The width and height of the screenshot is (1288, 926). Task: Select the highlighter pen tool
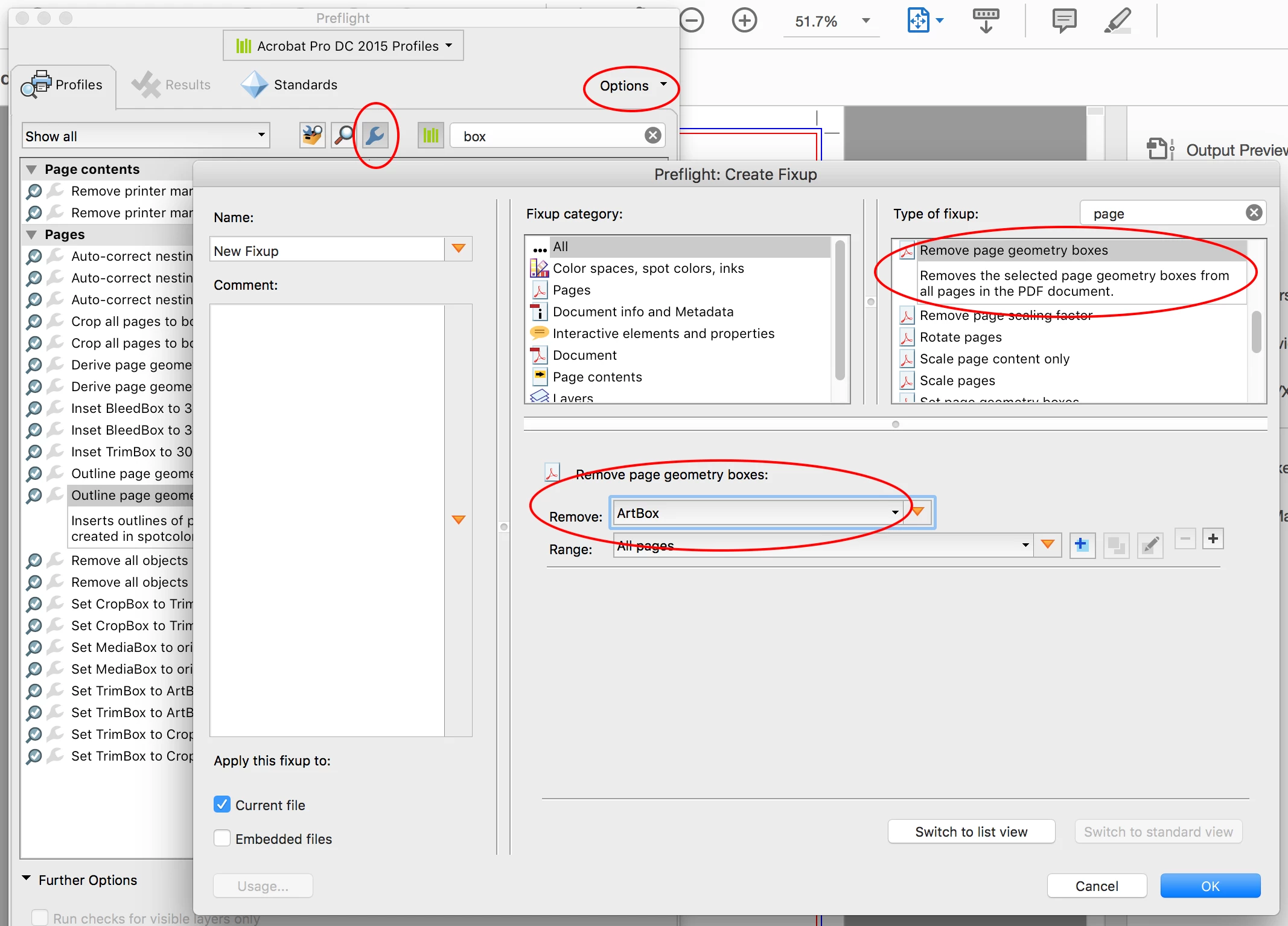(x=1118, y=21)
